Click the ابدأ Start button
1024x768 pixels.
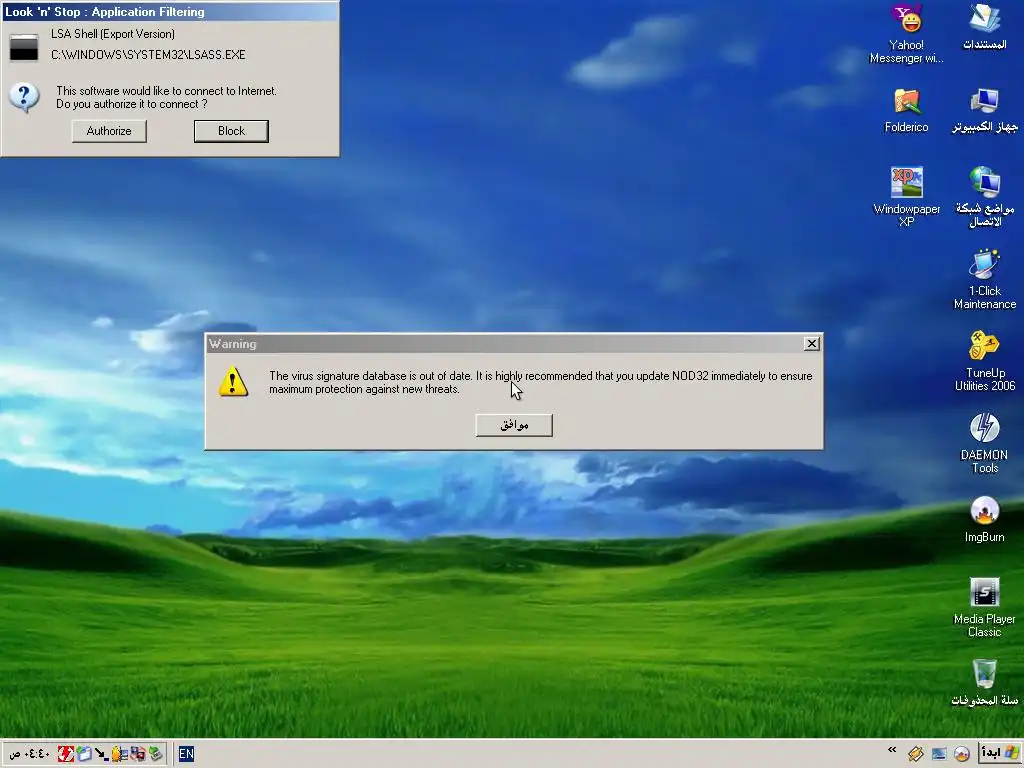pos(1000,753)
